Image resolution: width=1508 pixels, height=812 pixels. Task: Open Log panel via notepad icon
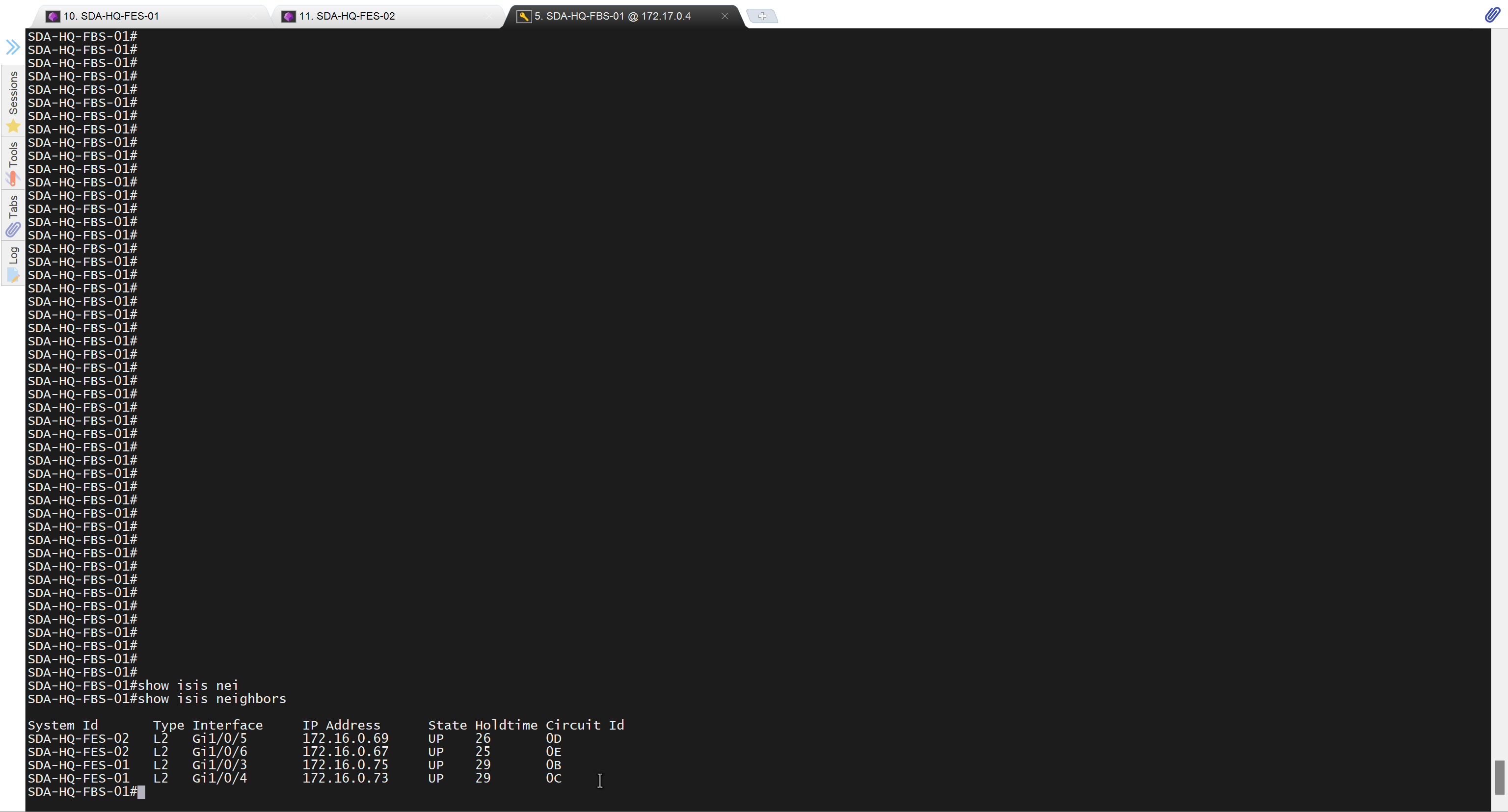click(x=13, y=274)
